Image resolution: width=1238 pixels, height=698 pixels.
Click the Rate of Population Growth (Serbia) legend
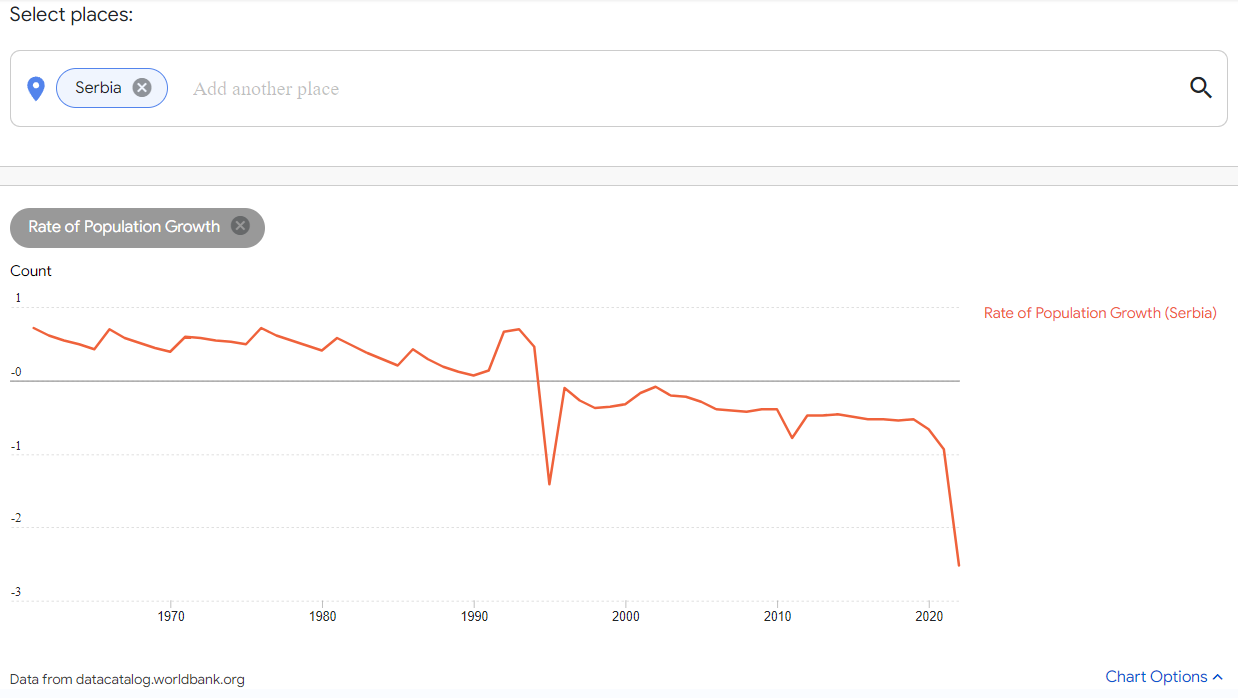[x=1100, y=313]
